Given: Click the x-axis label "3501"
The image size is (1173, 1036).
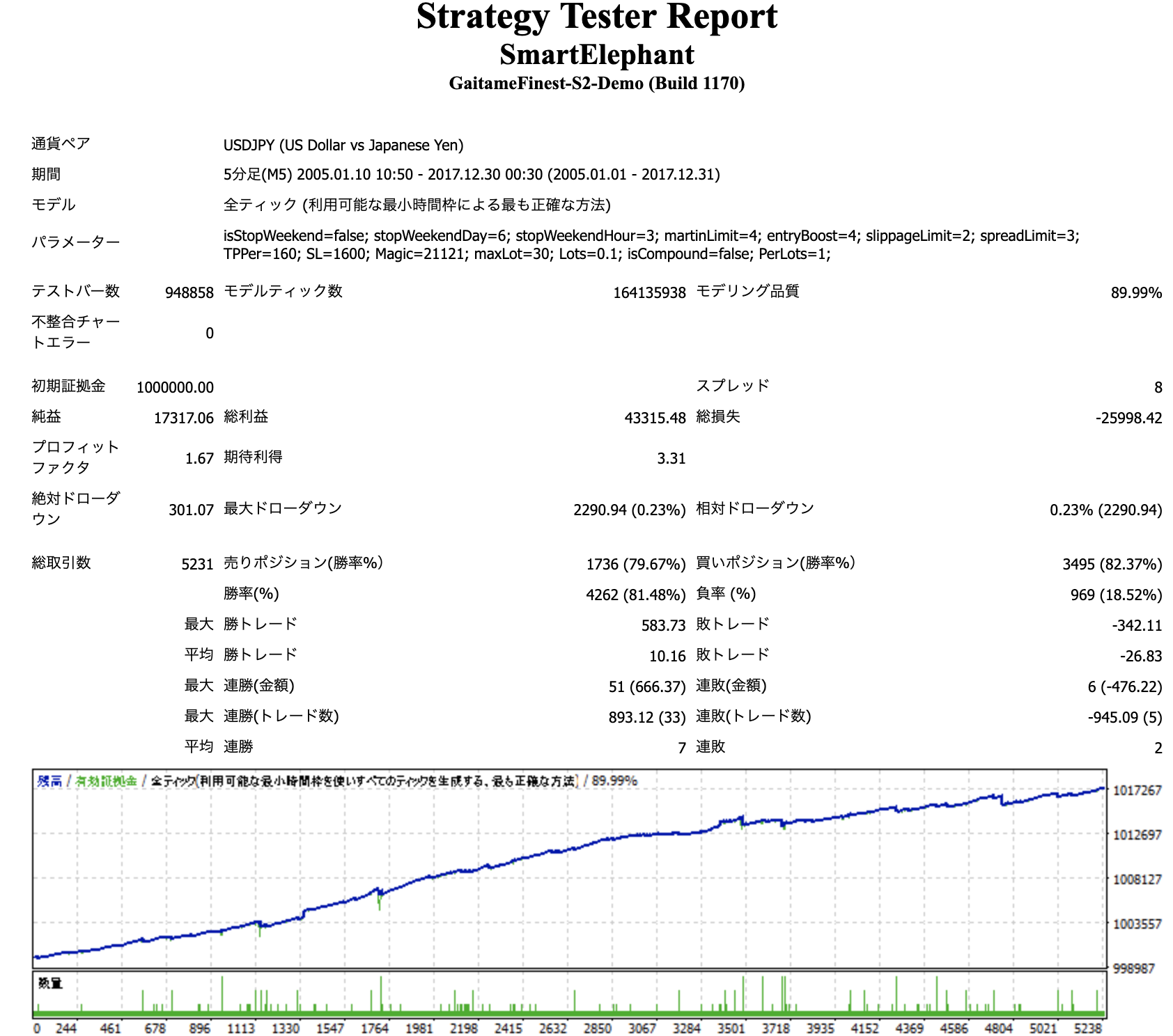Looking at the screenshot, I should tap(731, 1028).
